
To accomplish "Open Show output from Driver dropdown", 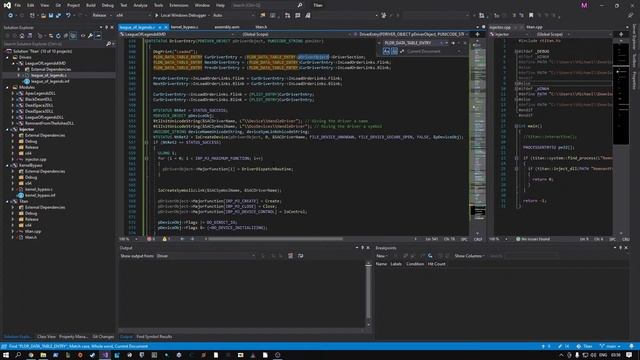I will pos(205,256).
